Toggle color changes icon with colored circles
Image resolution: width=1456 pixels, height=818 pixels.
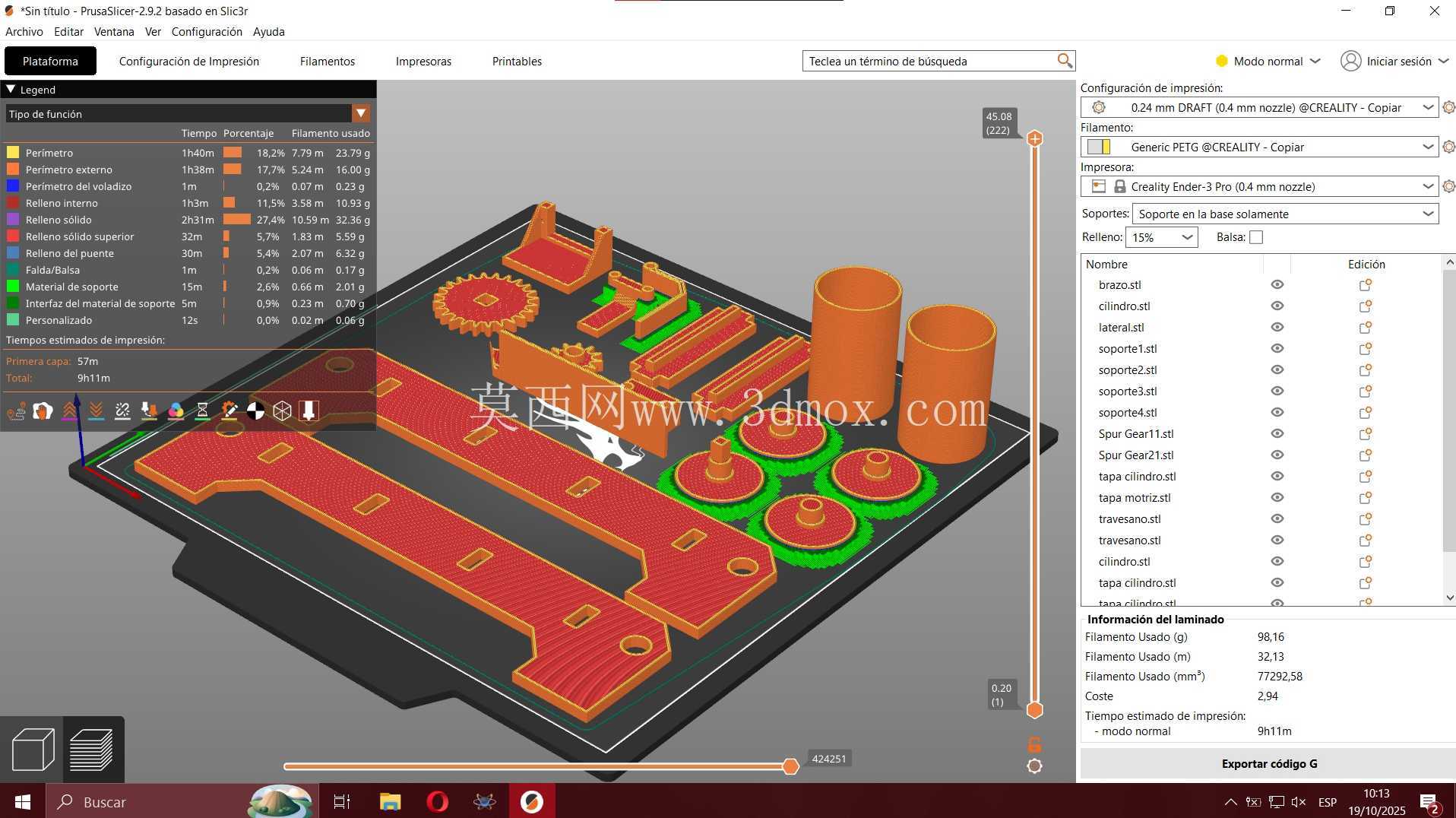[176, 411]
